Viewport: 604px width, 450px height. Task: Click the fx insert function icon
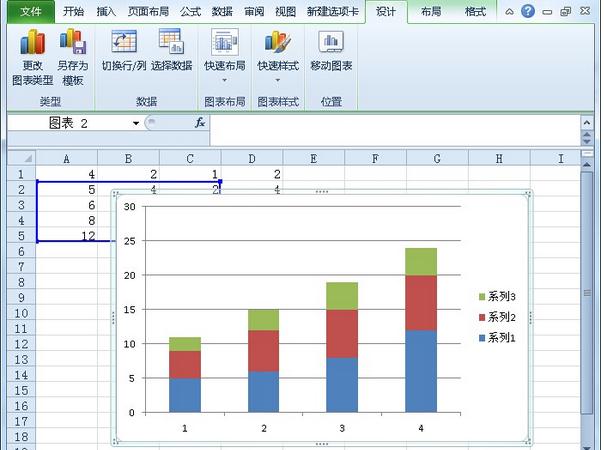200,123
